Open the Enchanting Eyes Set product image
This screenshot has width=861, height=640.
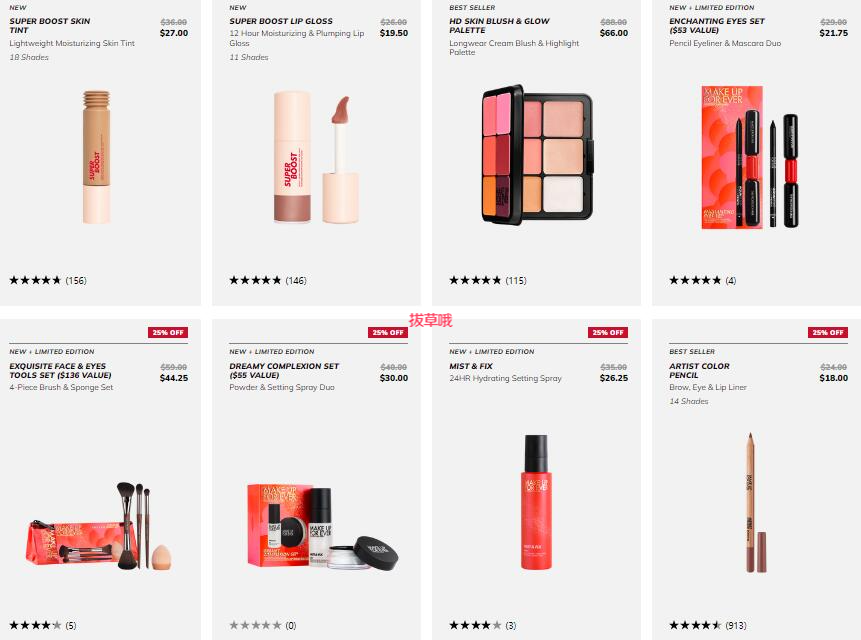pyautogui.click(x=750, y=157)
